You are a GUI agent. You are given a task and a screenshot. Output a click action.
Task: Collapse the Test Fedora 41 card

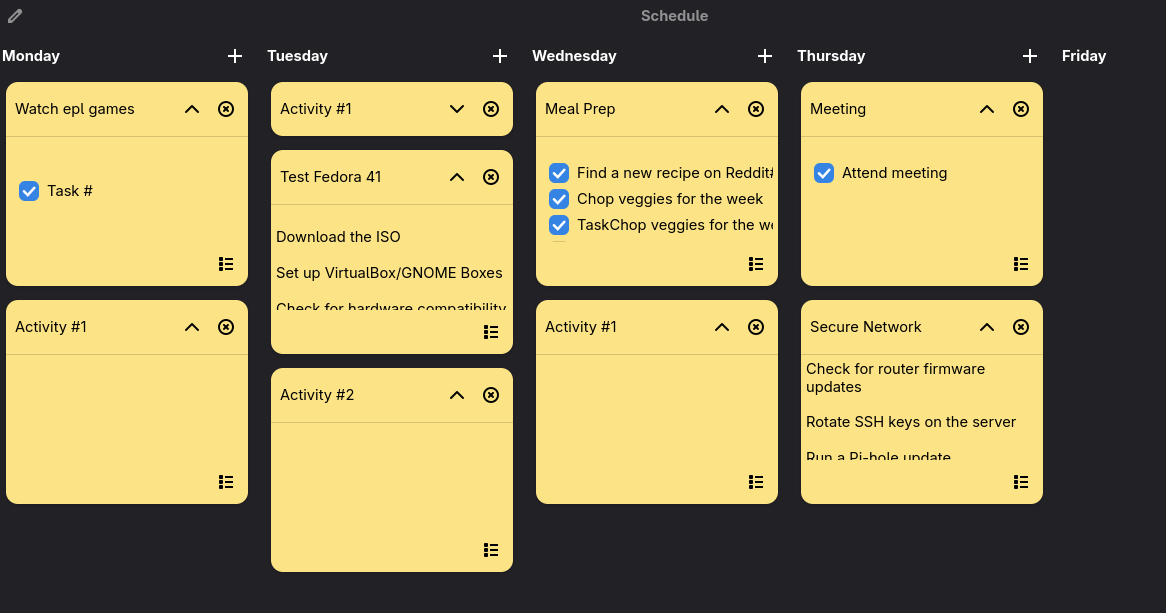tap(456, 176)
